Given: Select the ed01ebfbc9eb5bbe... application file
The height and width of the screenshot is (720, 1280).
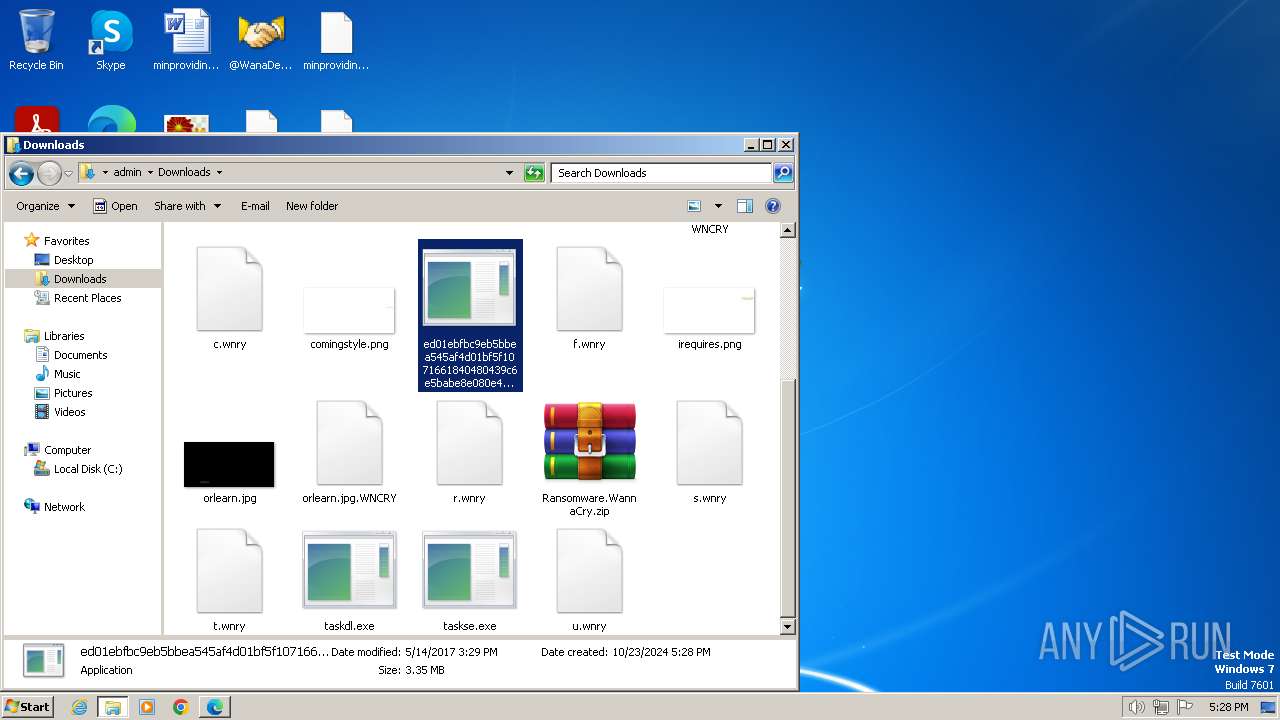Looking at the screenshot, I should (470, 316).
